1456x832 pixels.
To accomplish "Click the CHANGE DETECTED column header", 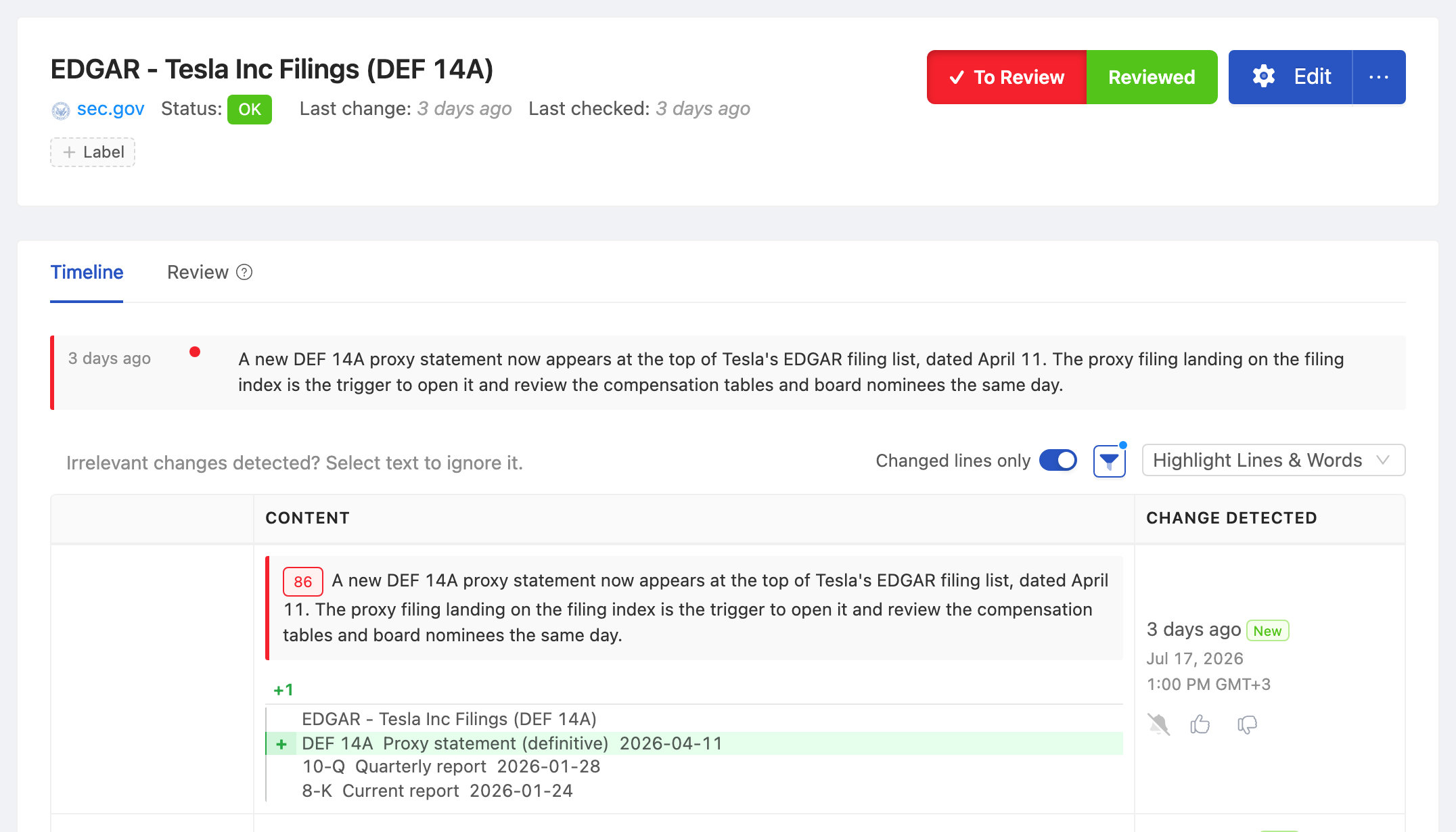I will point(1231,518).
